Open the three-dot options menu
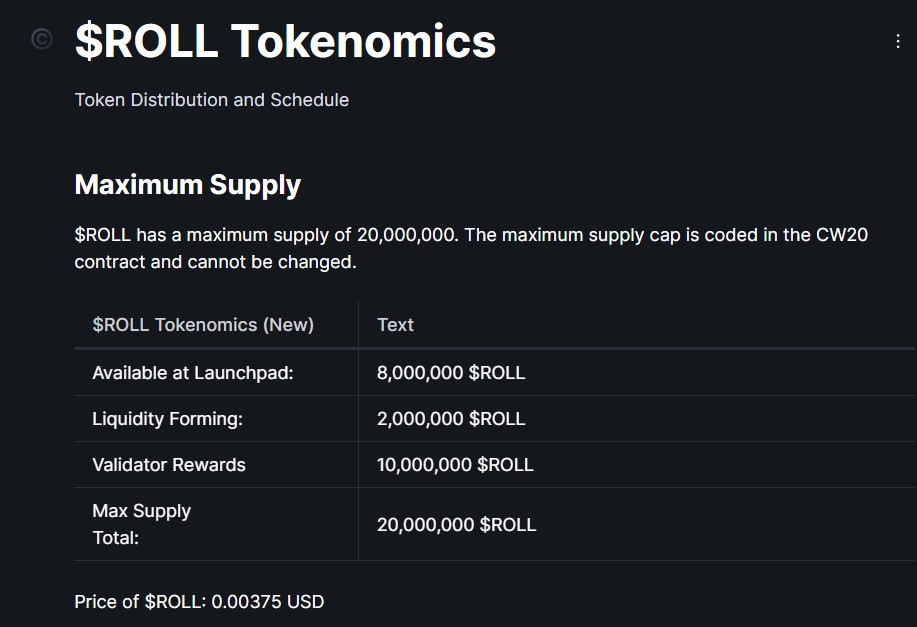 tap(897, 39)
